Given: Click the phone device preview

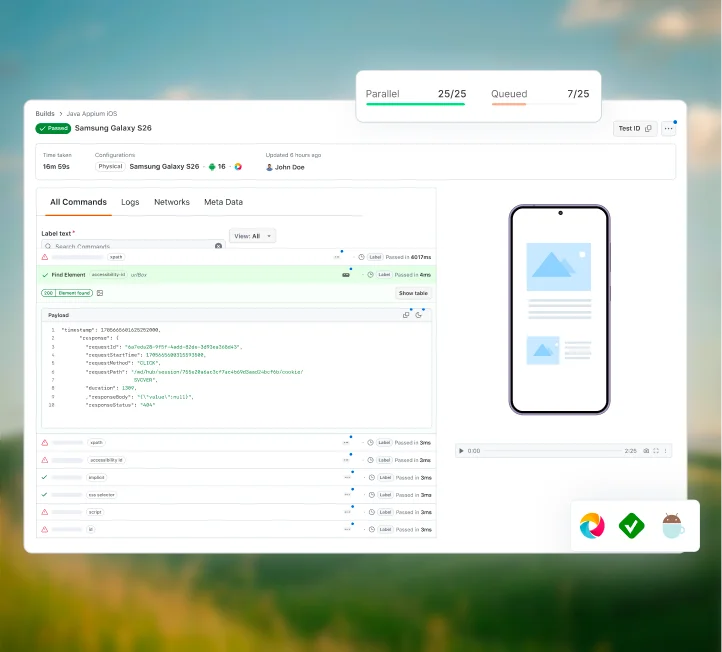Looking at the screenshot, I should 559,310.
